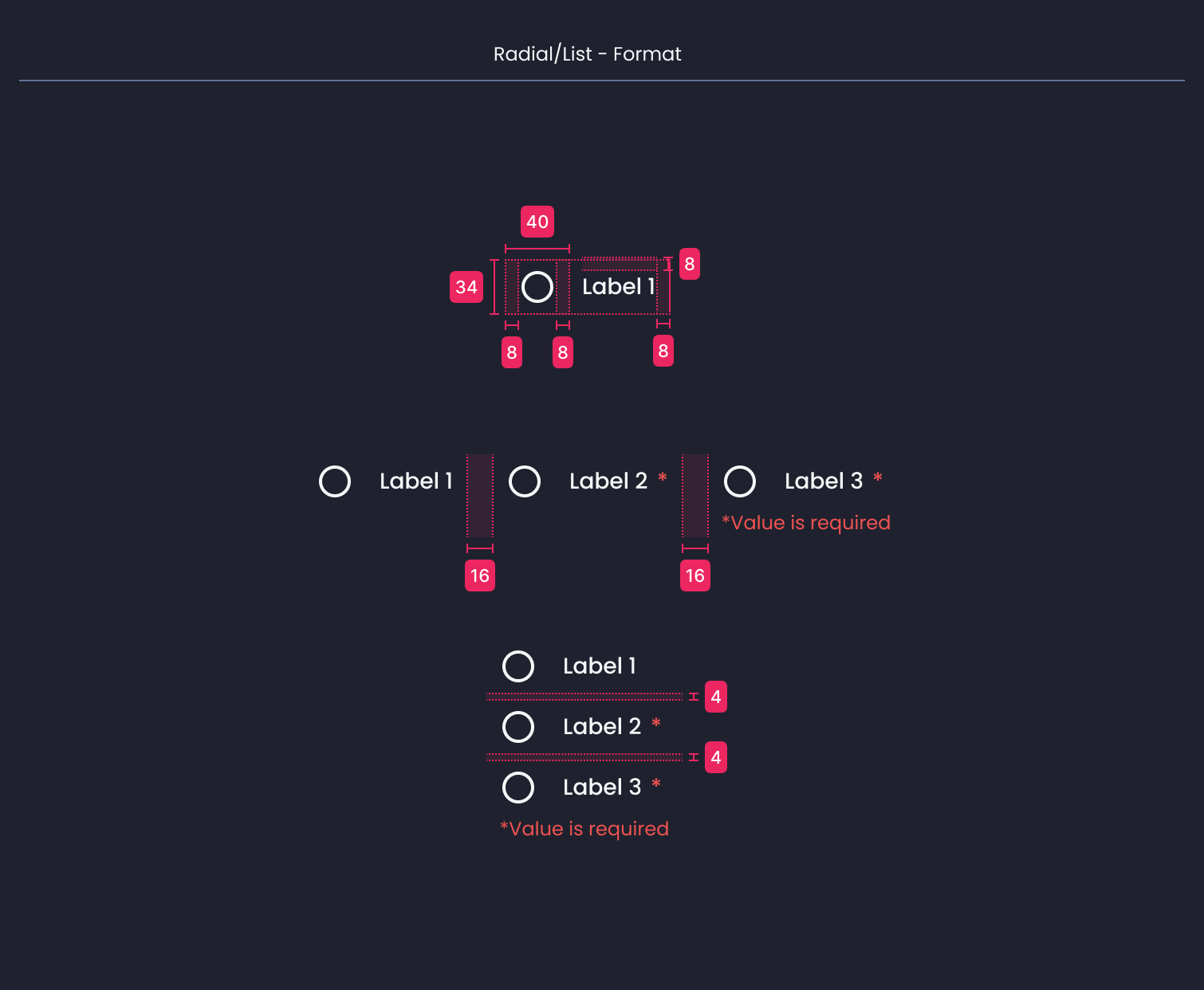Image resolution: width=1204 pixels, height=990 pixels.
Task: Click the leftmost 8 spacing badge
Action: point(511,352)
